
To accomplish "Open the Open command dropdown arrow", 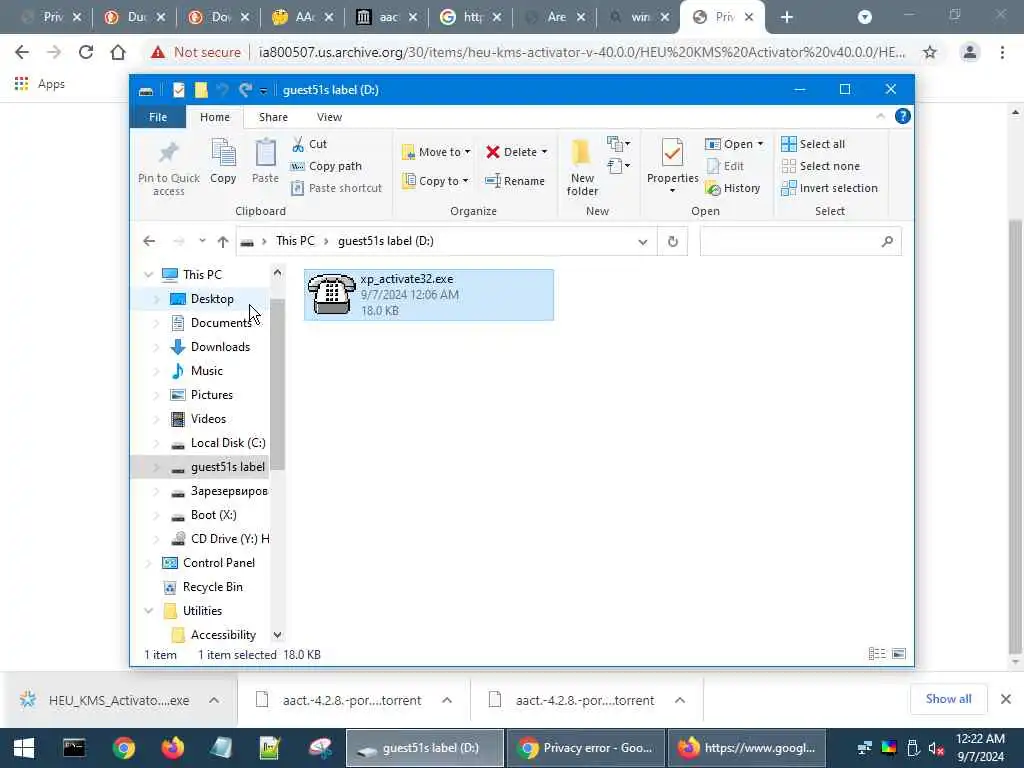I will tap(760, 144).
